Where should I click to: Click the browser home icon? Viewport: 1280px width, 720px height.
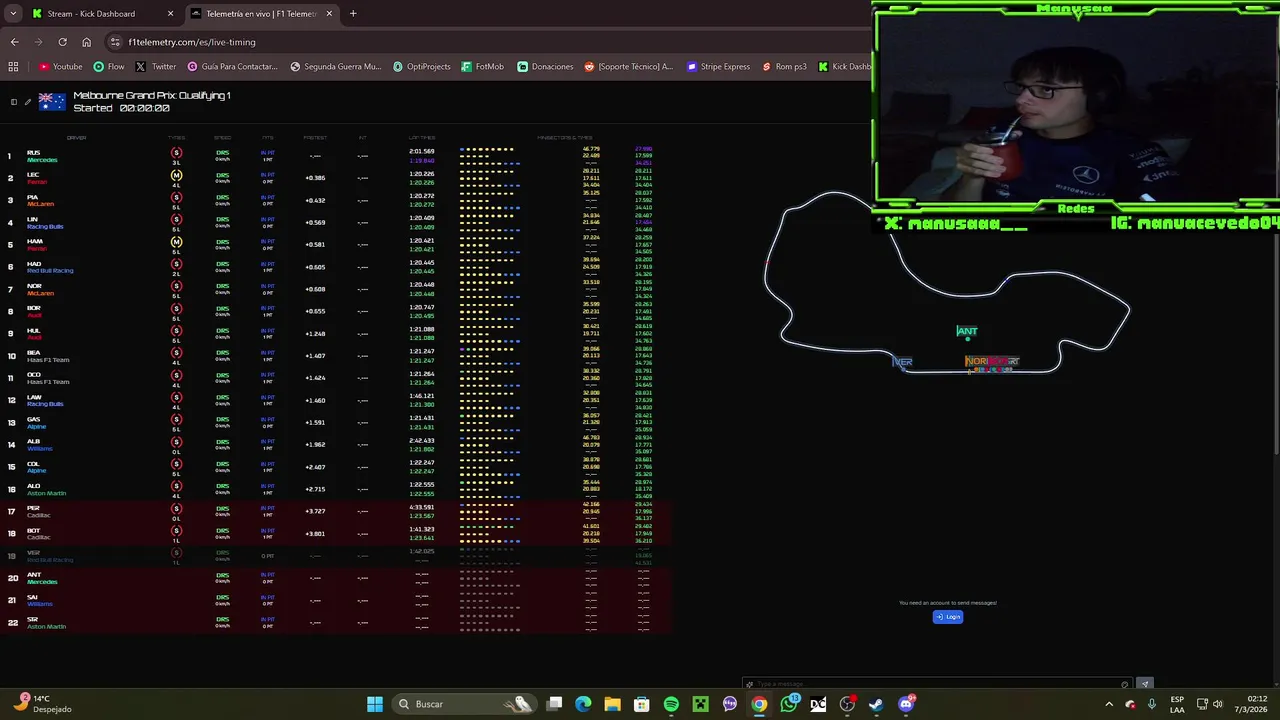pyautogui.click(x=86, y=42)
